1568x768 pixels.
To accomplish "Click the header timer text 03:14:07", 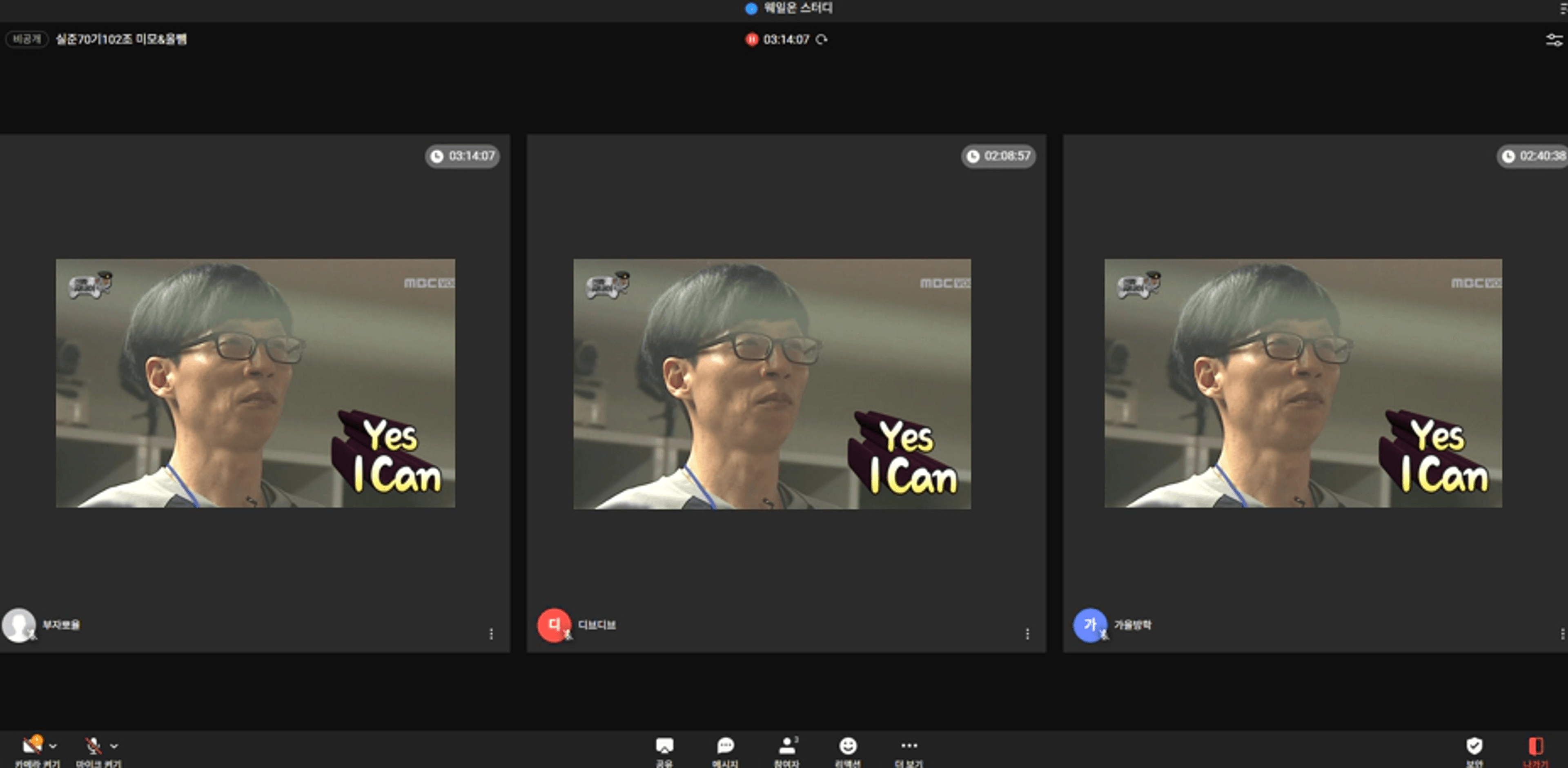I will coord(786,40).
